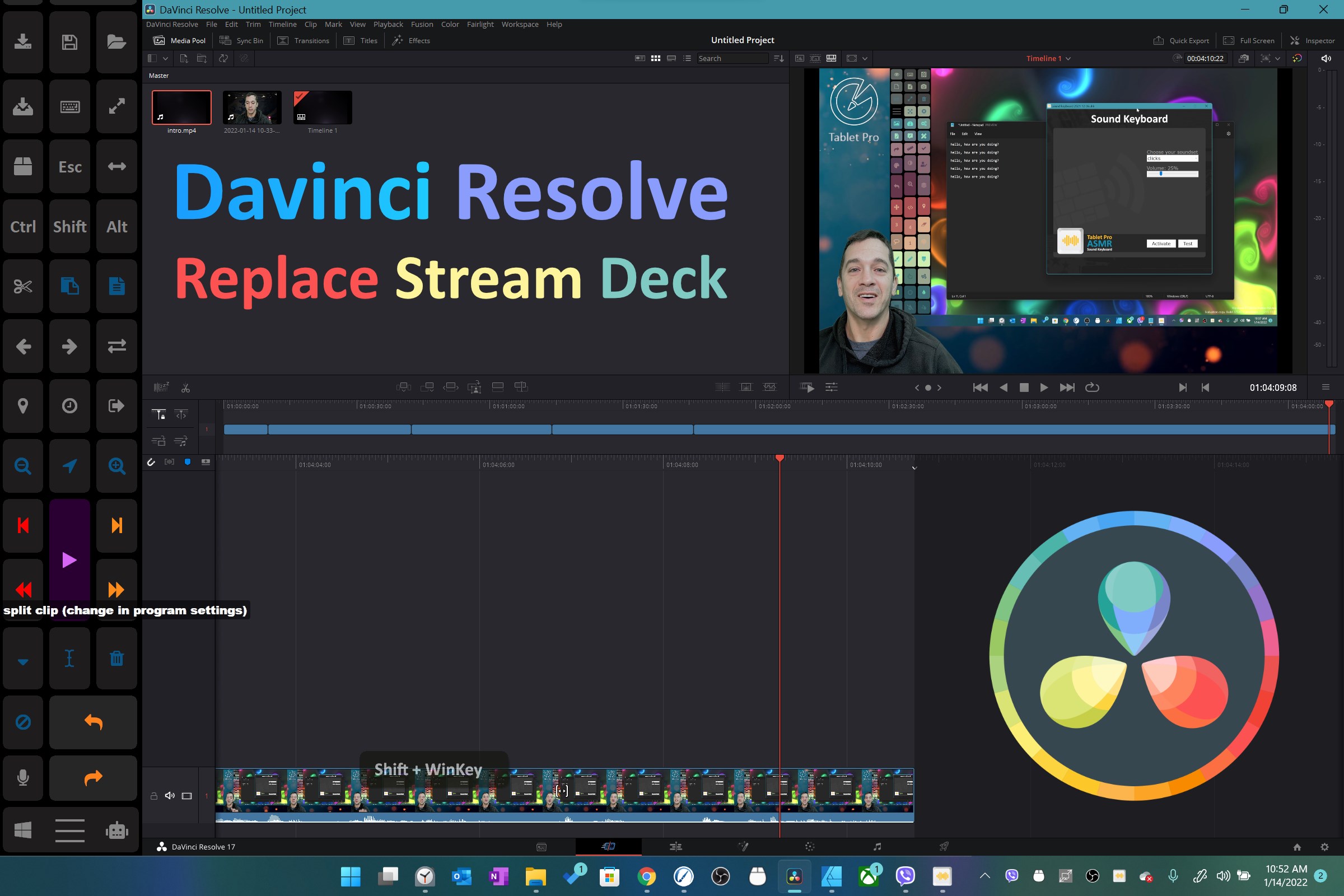Open the Fusion menu
This screenshot has width=1344, height=896.
(x=422, y=24)
